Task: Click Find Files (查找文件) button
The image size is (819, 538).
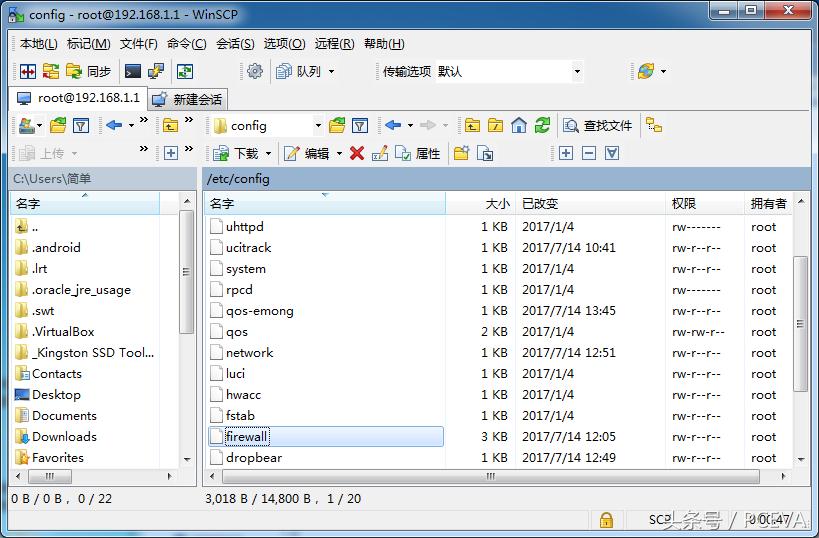Action: (x=598, y=125)
